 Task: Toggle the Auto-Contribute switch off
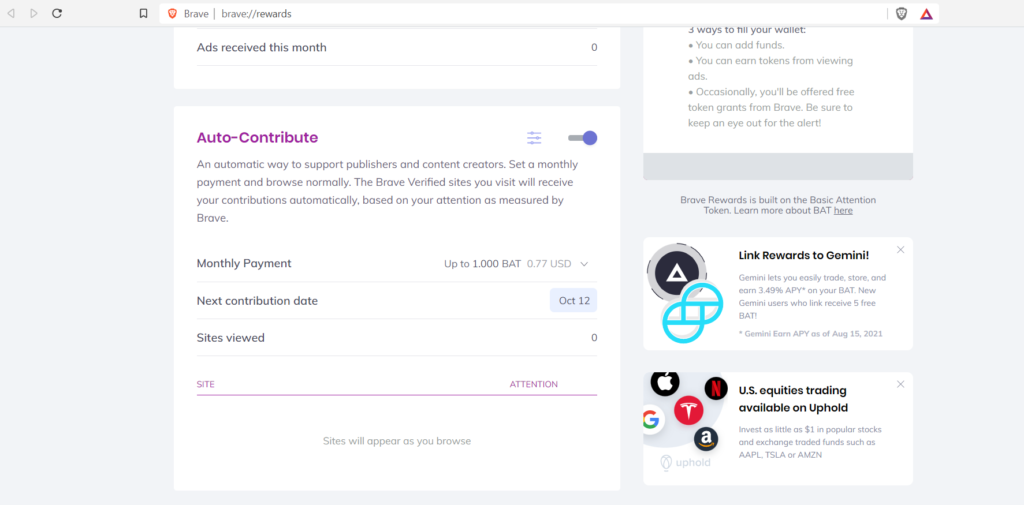click(583, 138)
